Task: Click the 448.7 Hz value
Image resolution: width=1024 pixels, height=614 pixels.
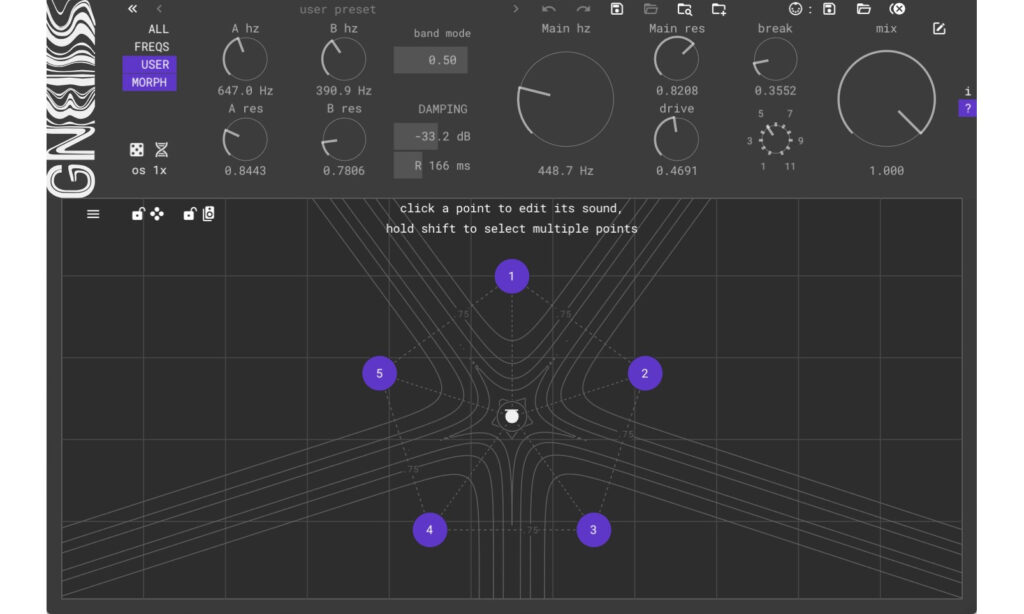Action: [566, 170]
